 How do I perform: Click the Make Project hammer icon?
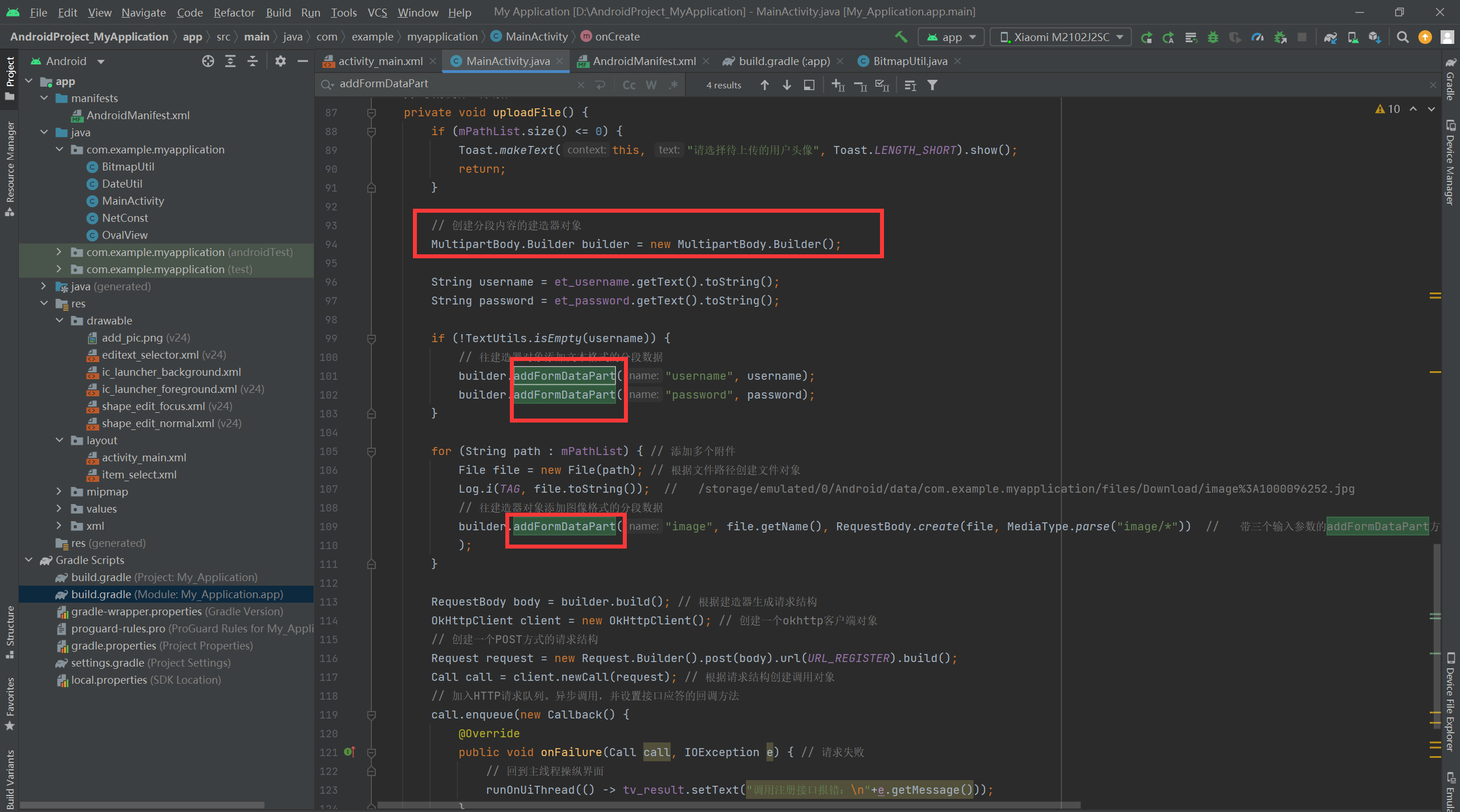pos(901,37)
